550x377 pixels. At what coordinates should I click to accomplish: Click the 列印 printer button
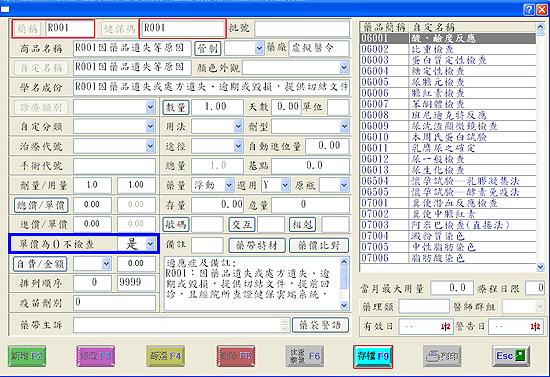442,356
